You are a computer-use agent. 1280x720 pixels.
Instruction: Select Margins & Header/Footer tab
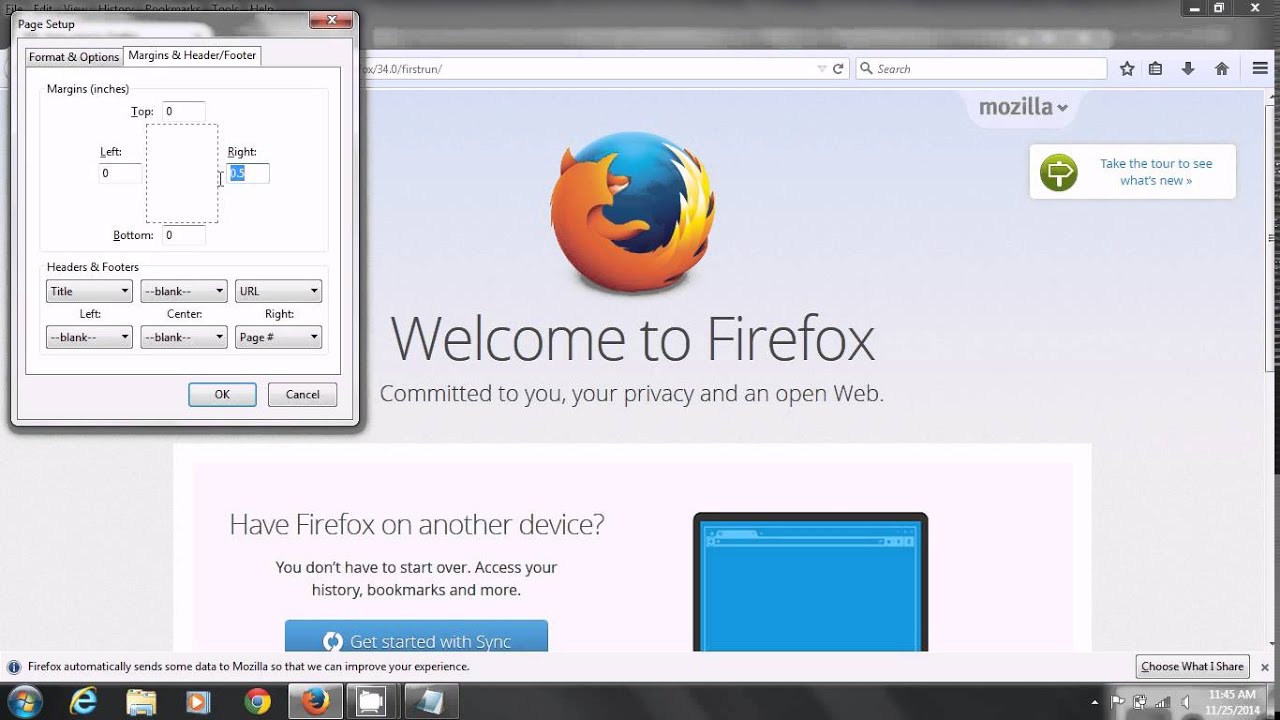(x=192, y=55)
